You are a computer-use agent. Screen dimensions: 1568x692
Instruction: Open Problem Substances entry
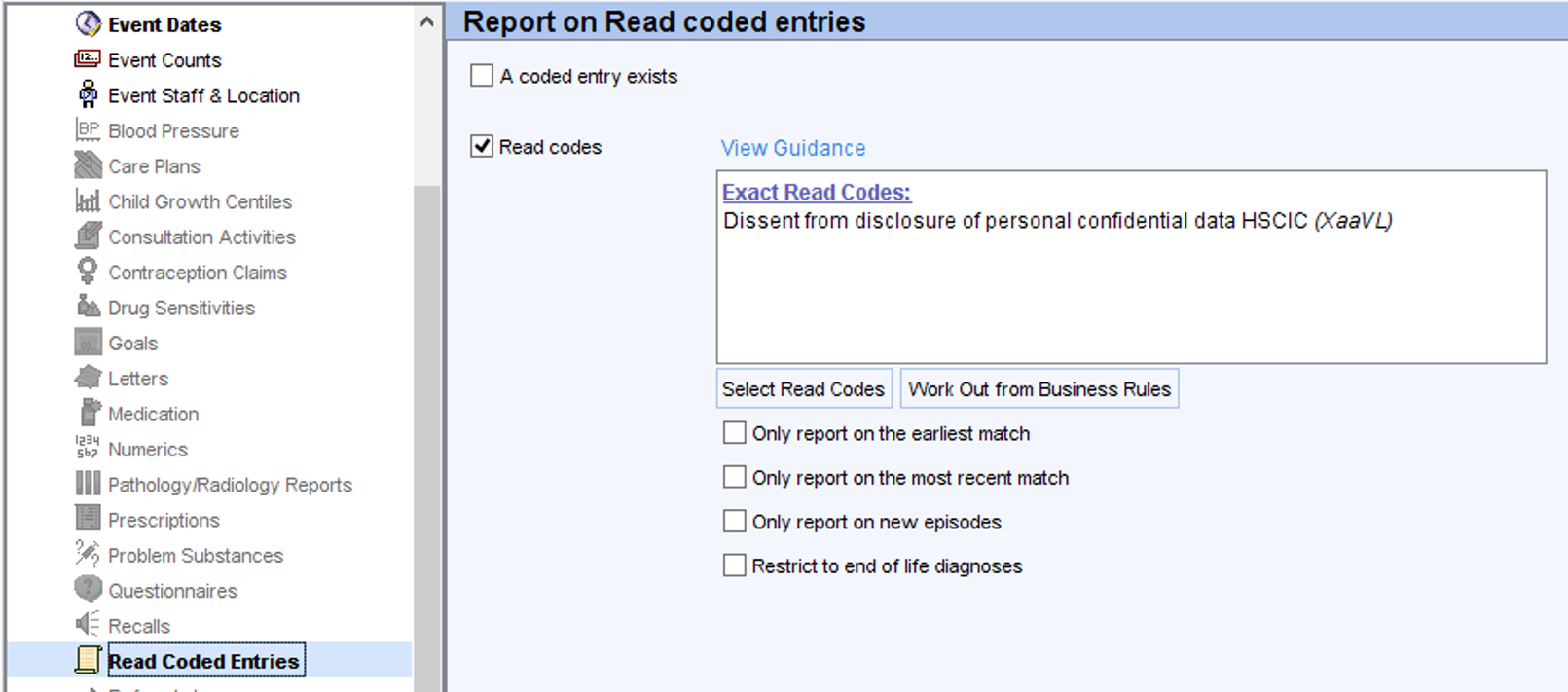click(196, 556)
